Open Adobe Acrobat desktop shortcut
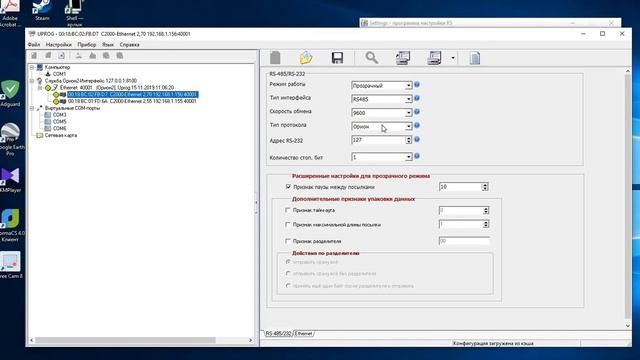This screenshot has width=640, height=360. coord(10,12)
